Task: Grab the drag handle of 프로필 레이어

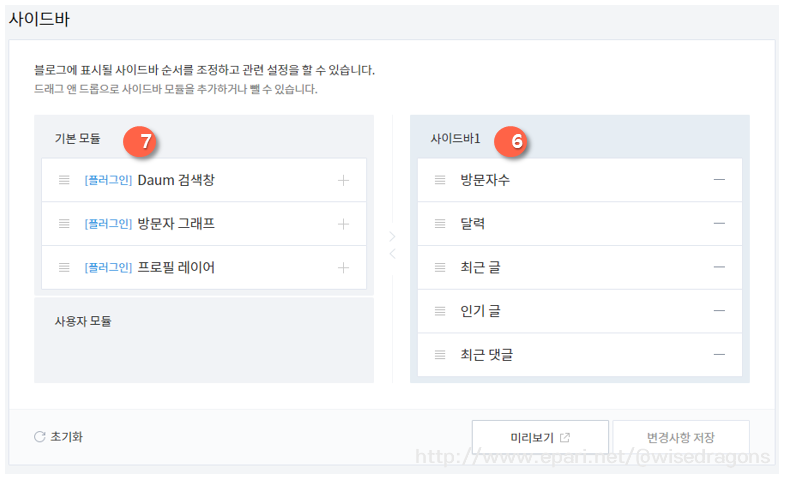Action: point(64,267)
